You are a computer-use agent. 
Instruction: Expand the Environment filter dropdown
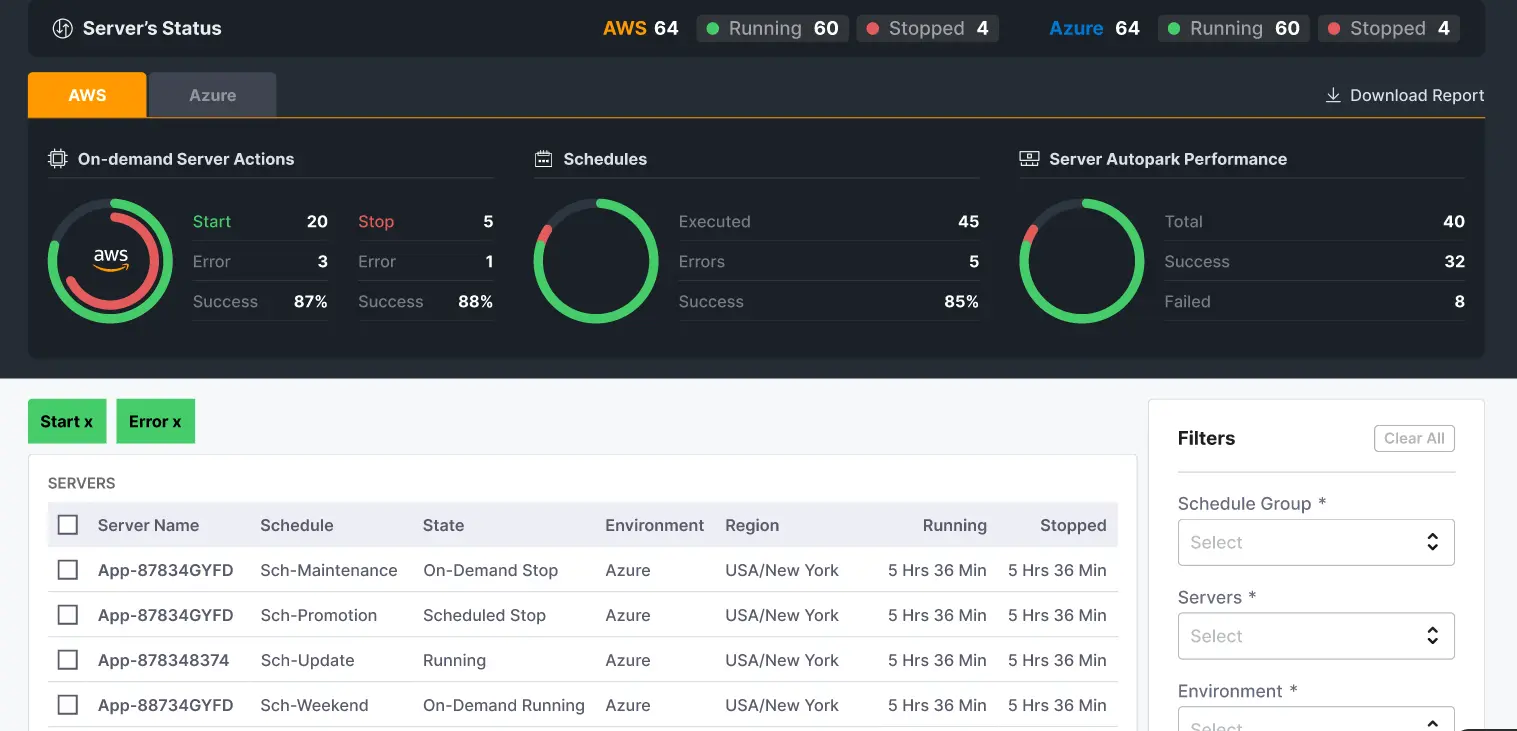click(1316, 719)
